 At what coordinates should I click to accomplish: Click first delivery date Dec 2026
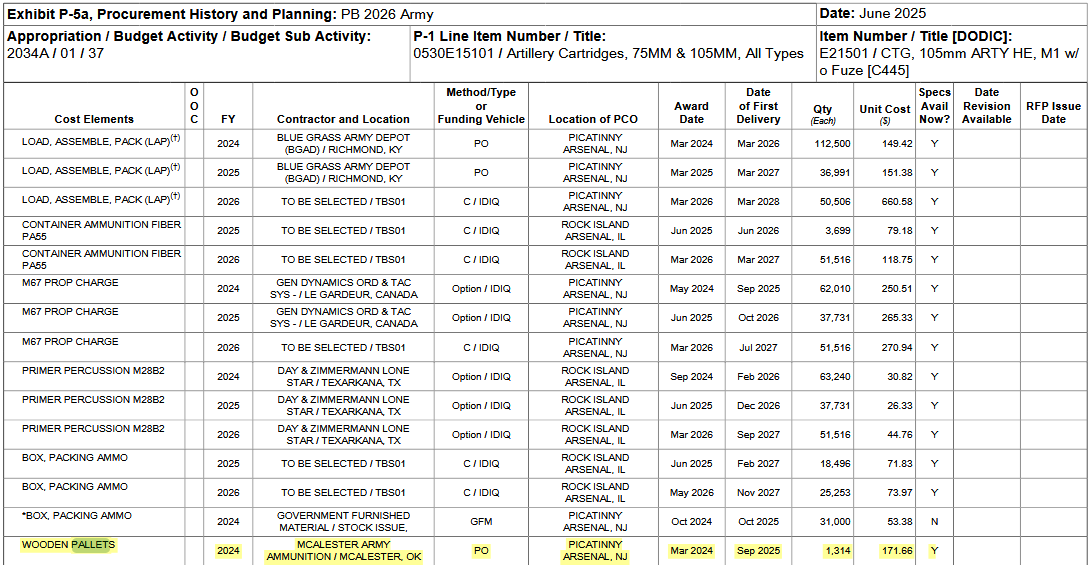[x=758, y=405]
